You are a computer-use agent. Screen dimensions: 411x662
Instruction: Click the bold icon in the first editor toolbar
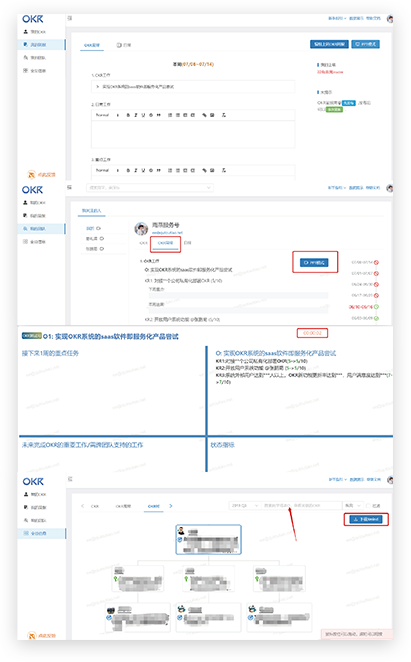(128, 115)
